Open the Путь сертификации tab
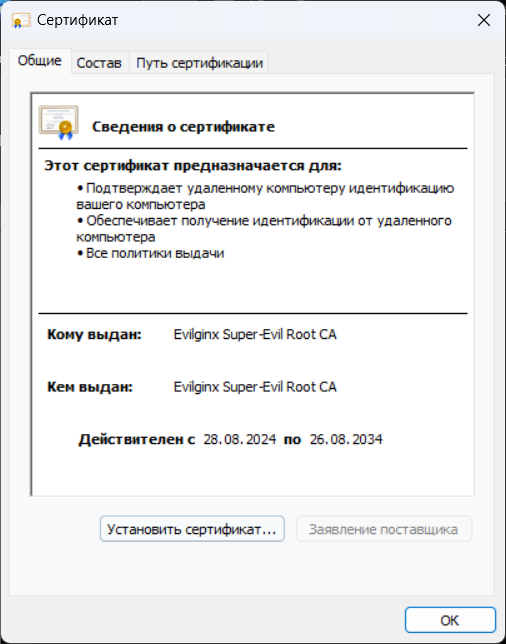Screen dimensions: 506x644 click(199, 63)
